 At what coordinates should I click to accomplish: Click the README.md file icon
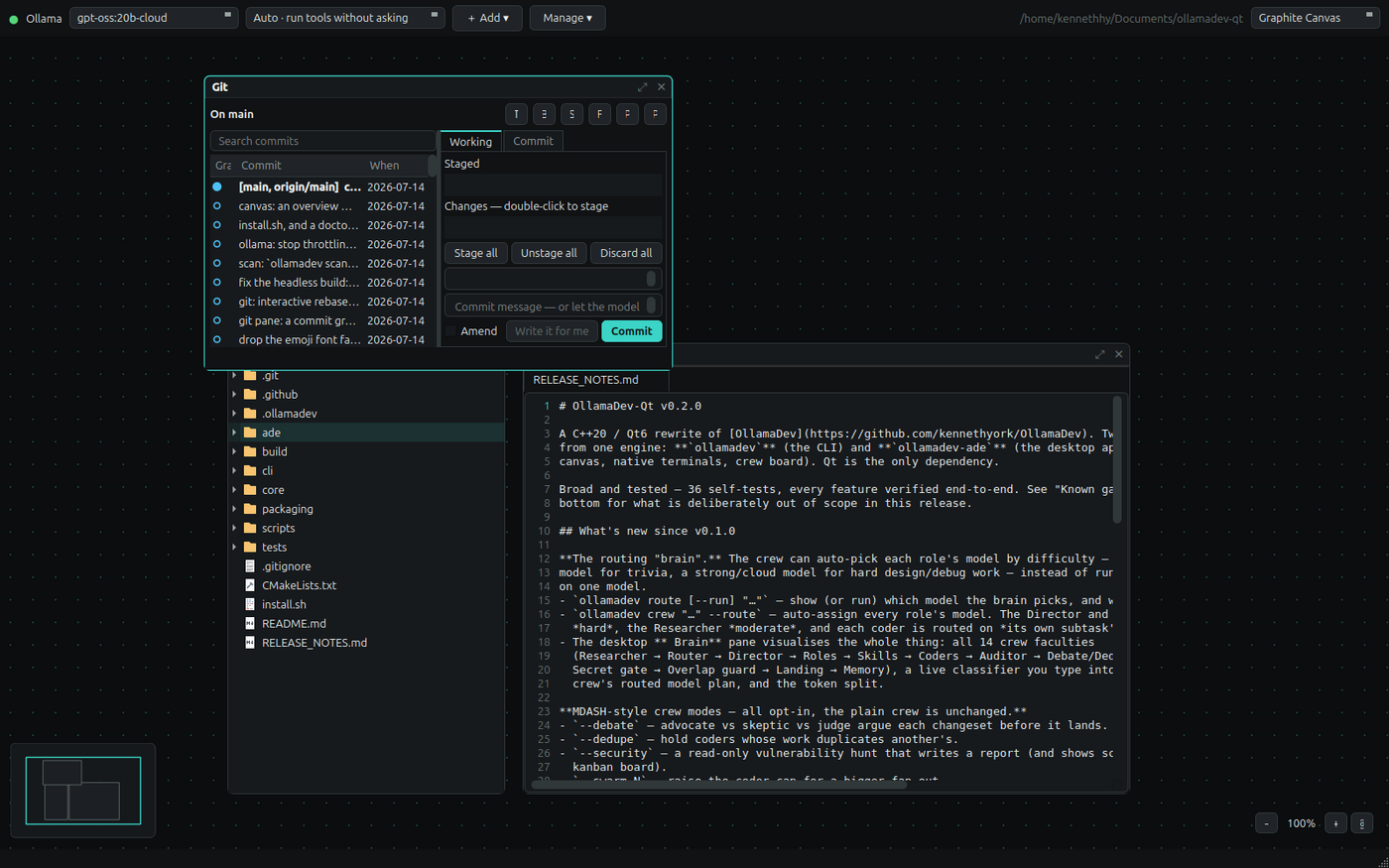(250, 623)
